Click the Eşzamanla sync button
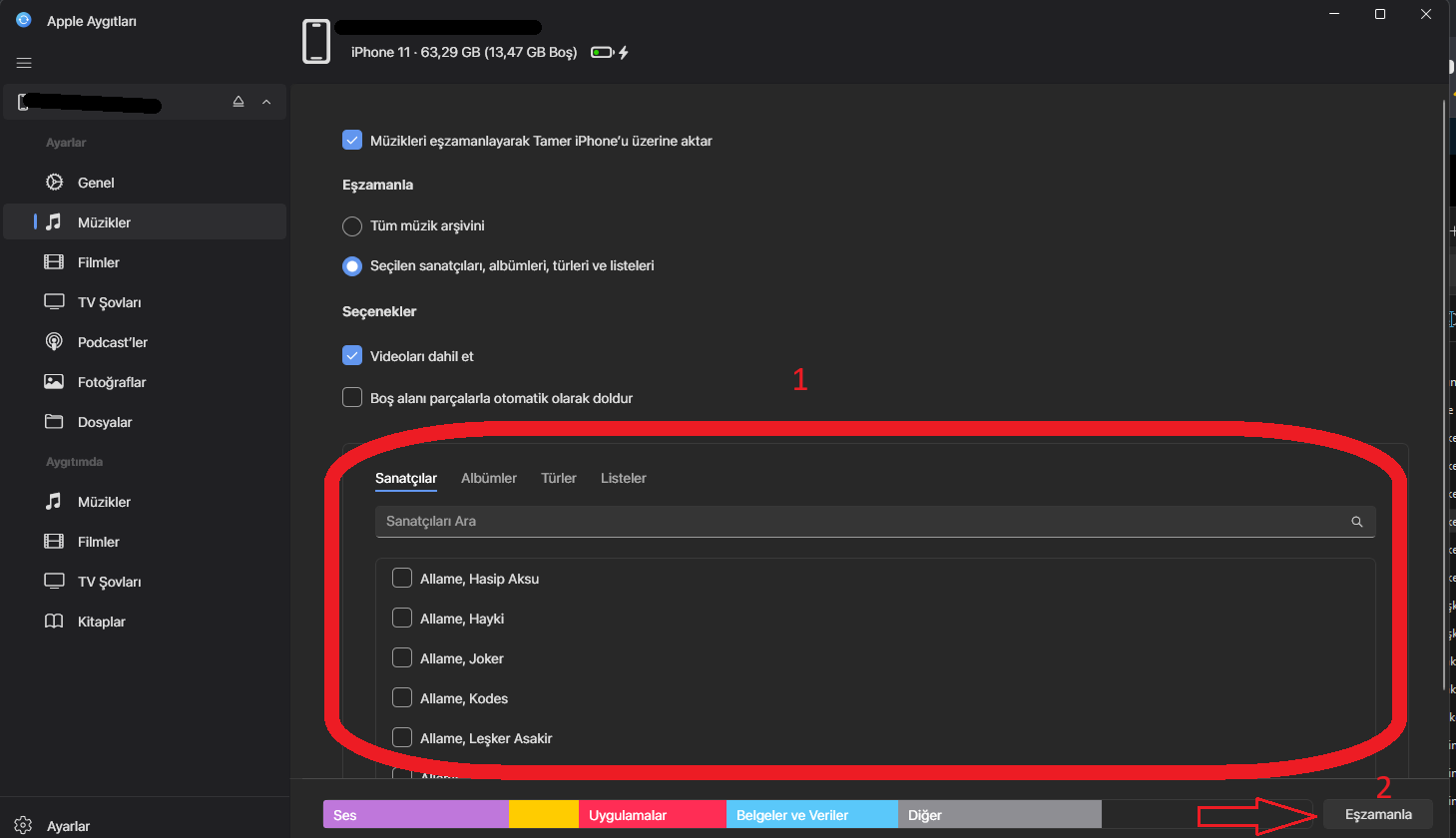The width and height of the screenshot is (1456, 838). 1378,814
